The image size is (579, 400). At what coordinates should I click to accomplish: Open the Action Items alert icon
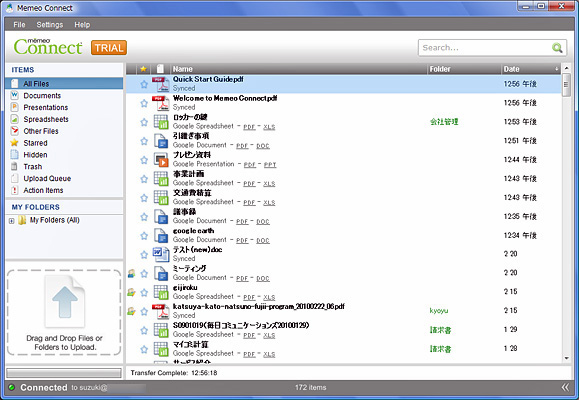[x=14, y=190]
